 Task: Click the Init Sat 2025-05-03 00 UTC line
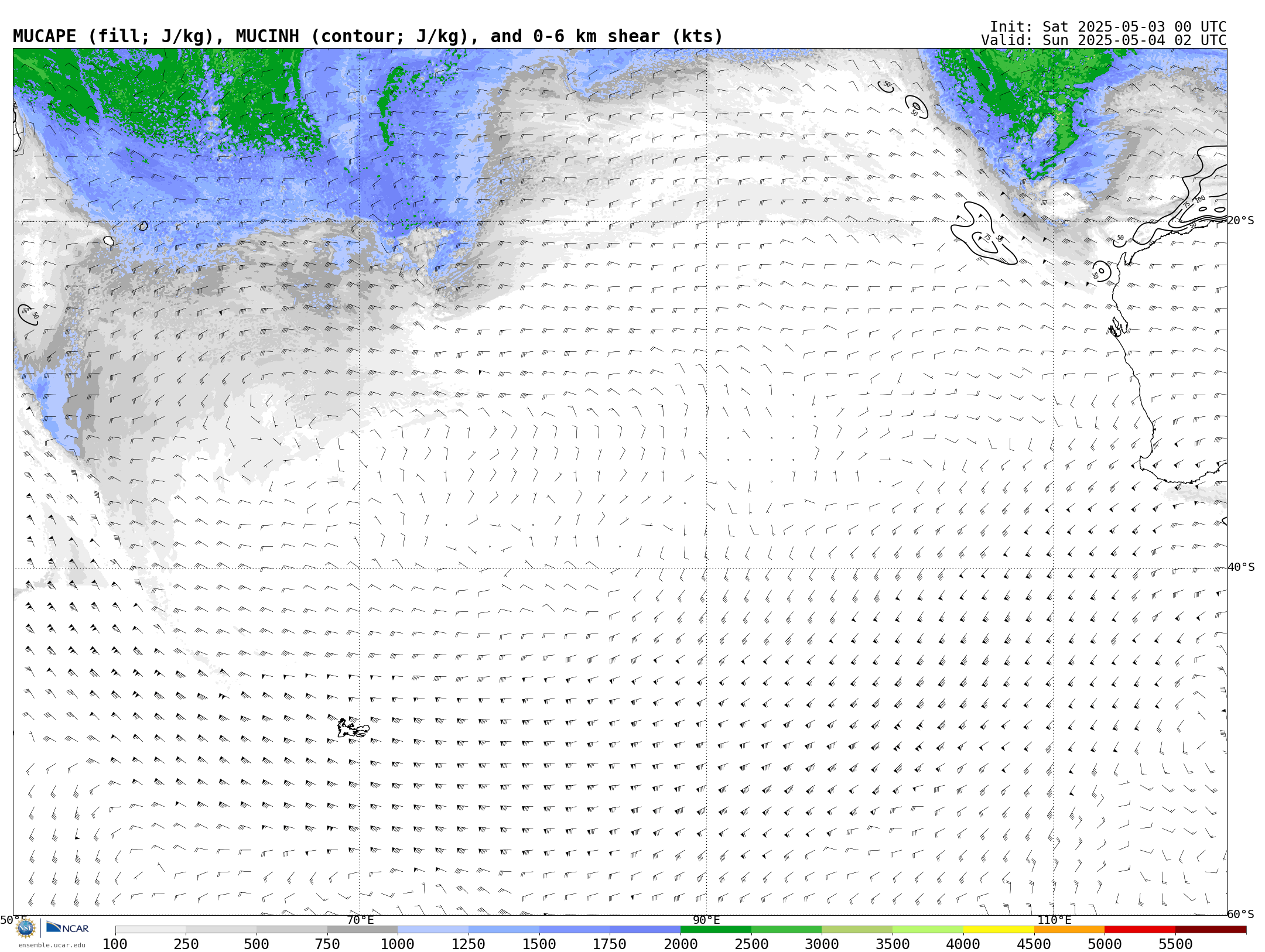coord(1108,27)
